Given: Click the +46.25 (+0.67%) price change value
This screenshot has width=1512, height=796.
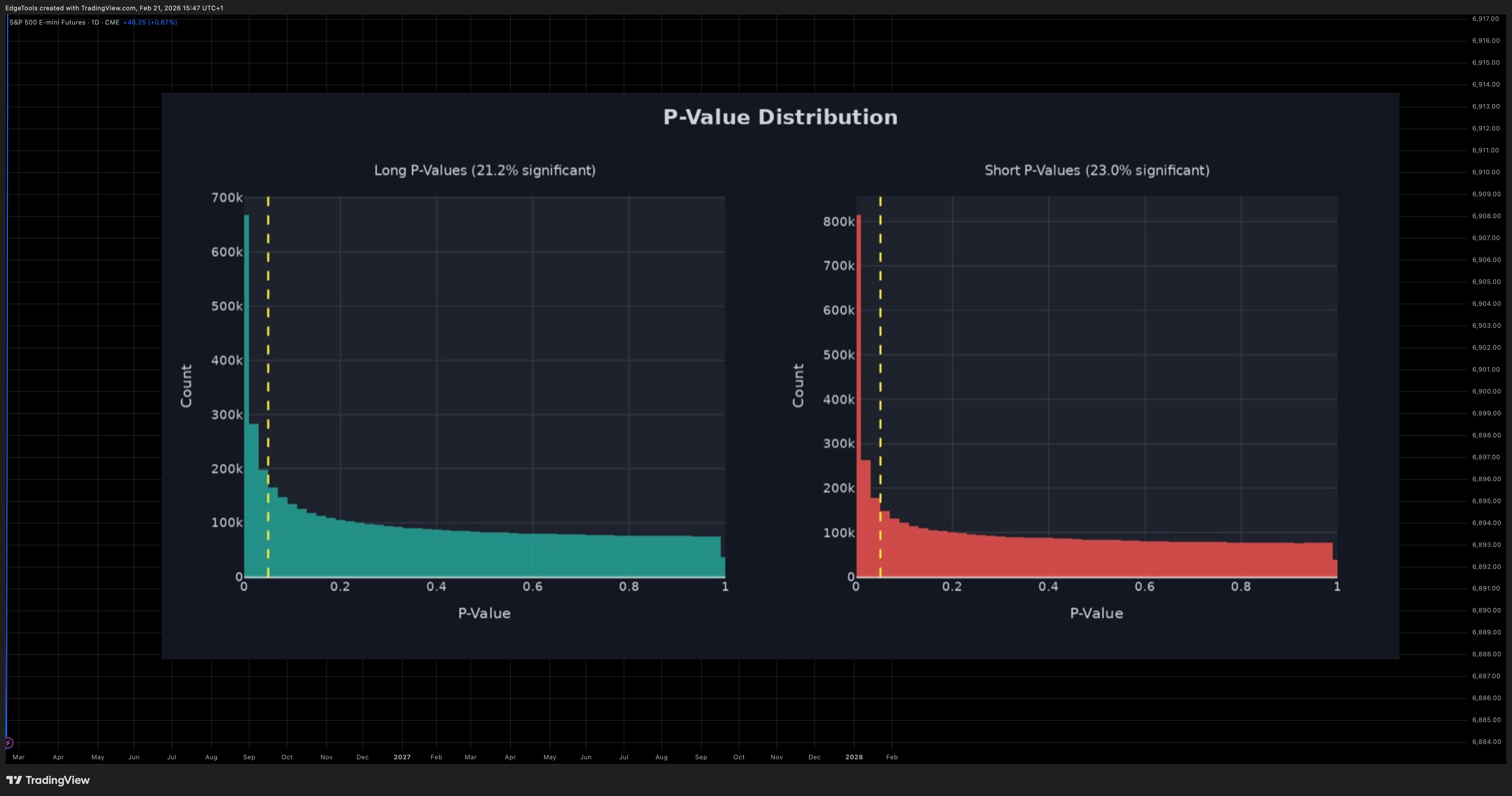Looking at the screenshot, I should (150, 22).
